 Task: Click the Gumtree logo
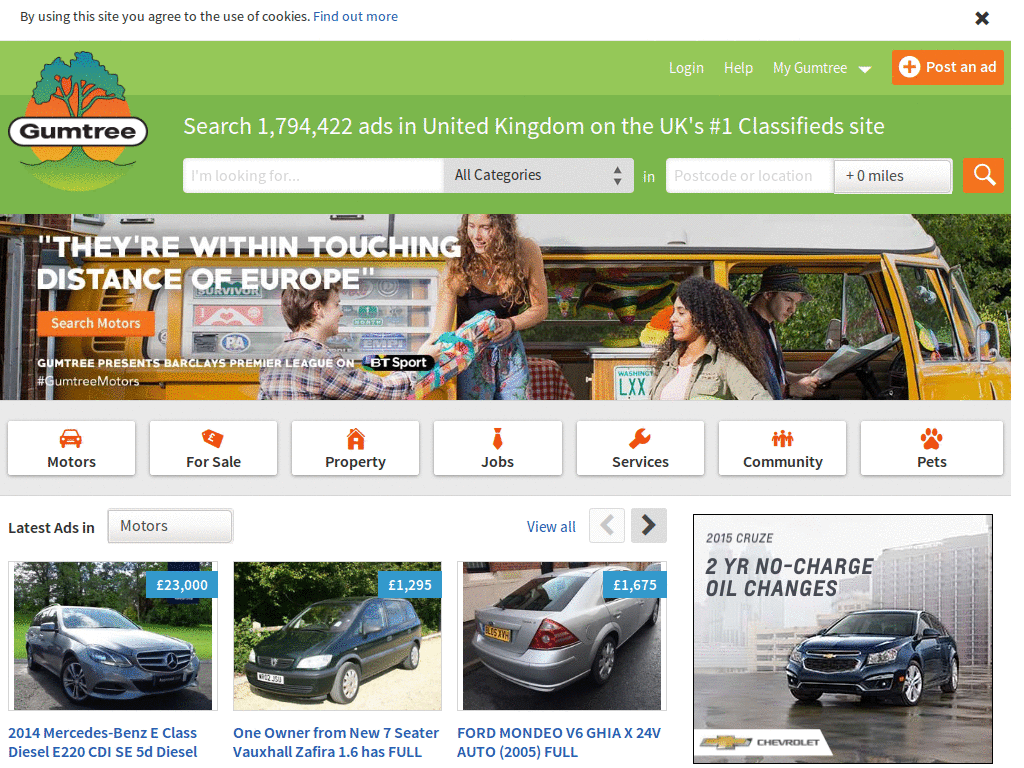click(x=78, y=122)
